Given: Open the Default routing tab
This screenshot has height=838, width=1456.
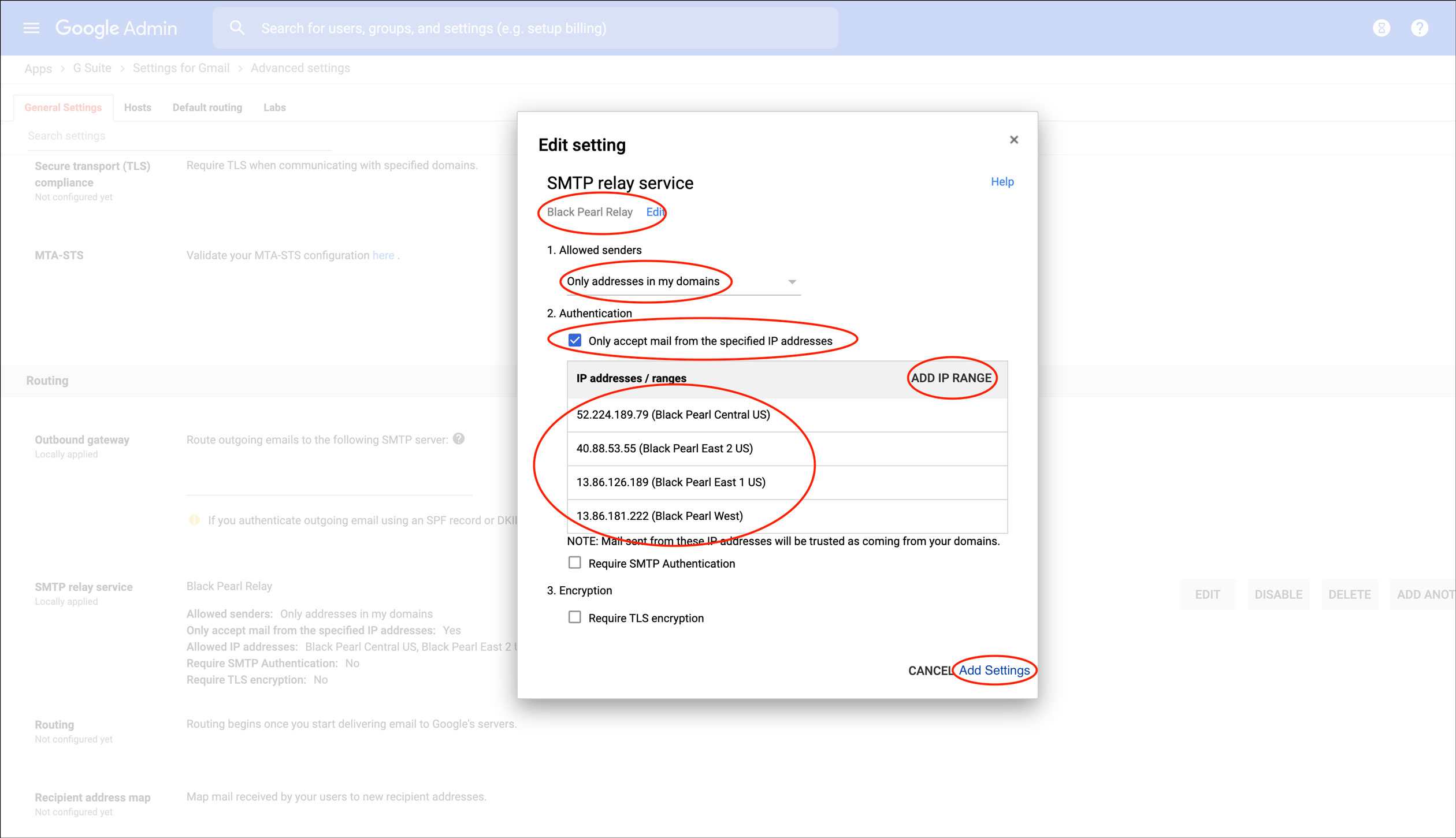Looking at the screenshot, I should click(207, 107).
